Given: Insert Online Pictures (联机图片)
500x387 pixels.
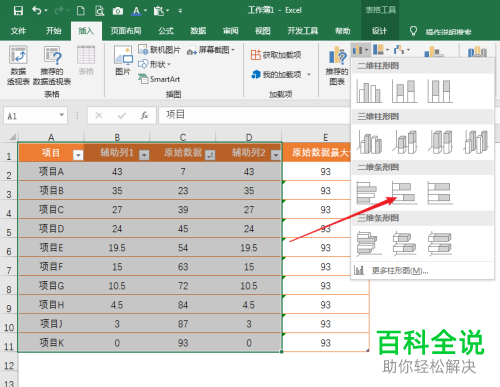Looking at the screenshot, I should [159, 50].
